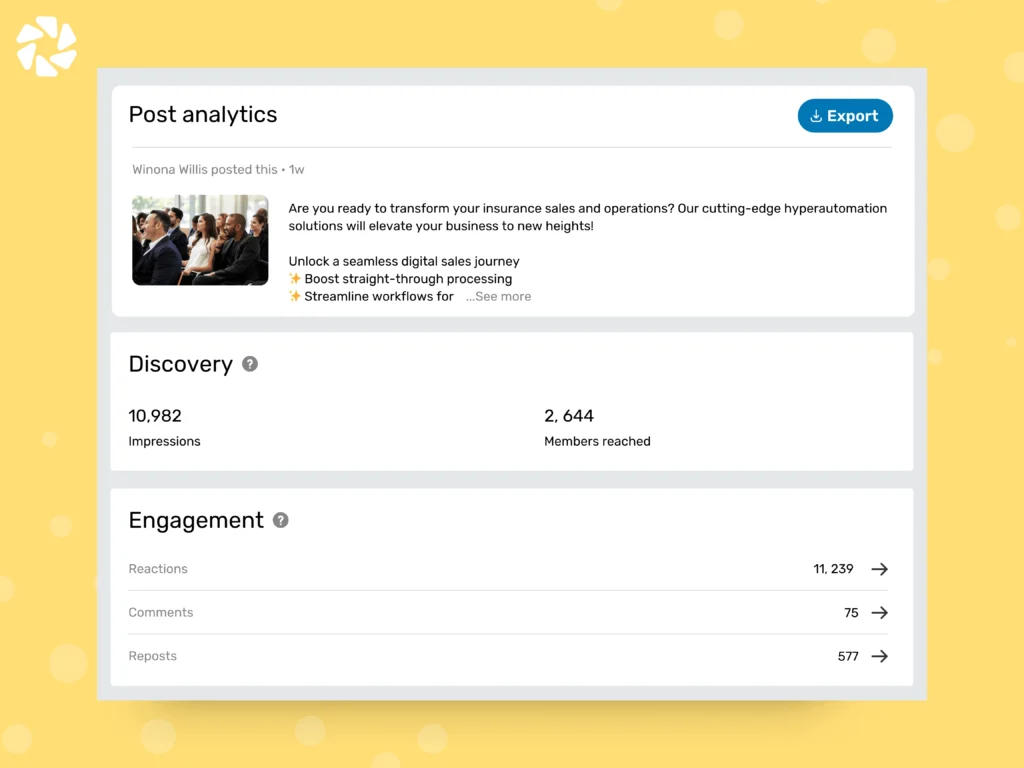Image resolution: width=1024 pixels, height=768 pixels.
Task: Open the Discovery help tooltip icon
Action: click(x=250, y=364)
